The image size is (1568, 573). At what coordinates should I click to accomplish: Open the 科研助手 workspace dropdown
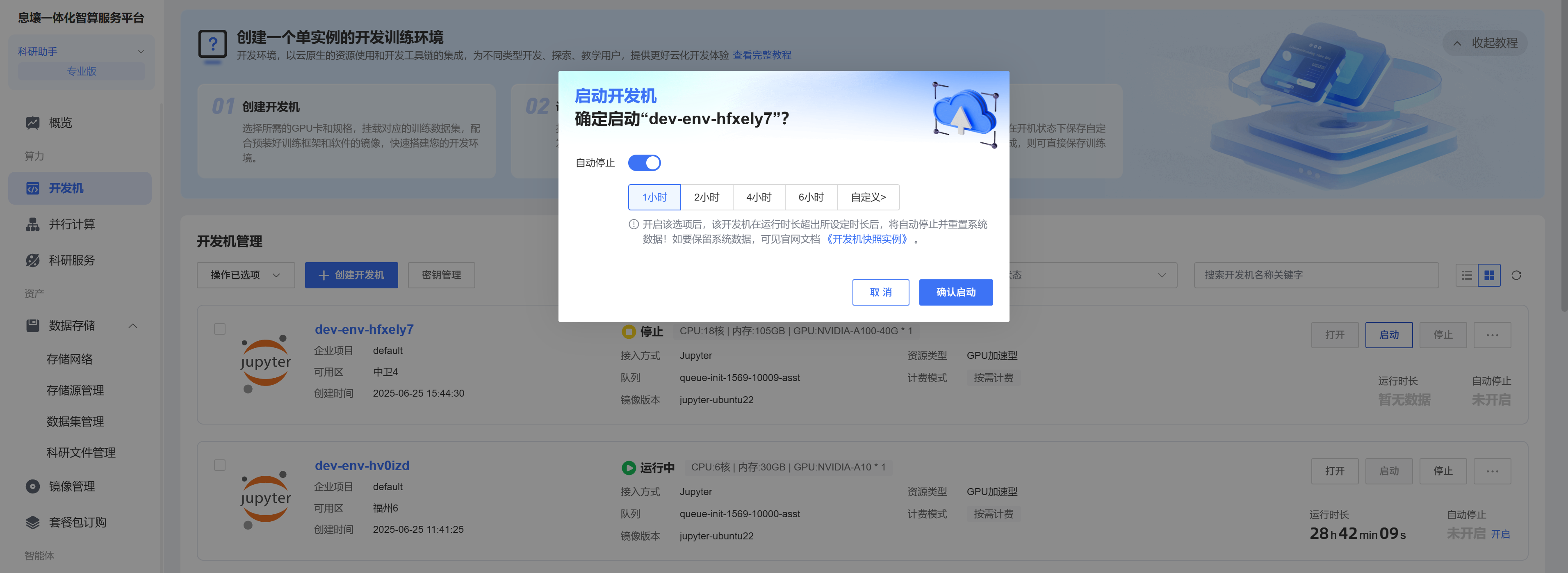pyautogui.click(x=81, y=52)
